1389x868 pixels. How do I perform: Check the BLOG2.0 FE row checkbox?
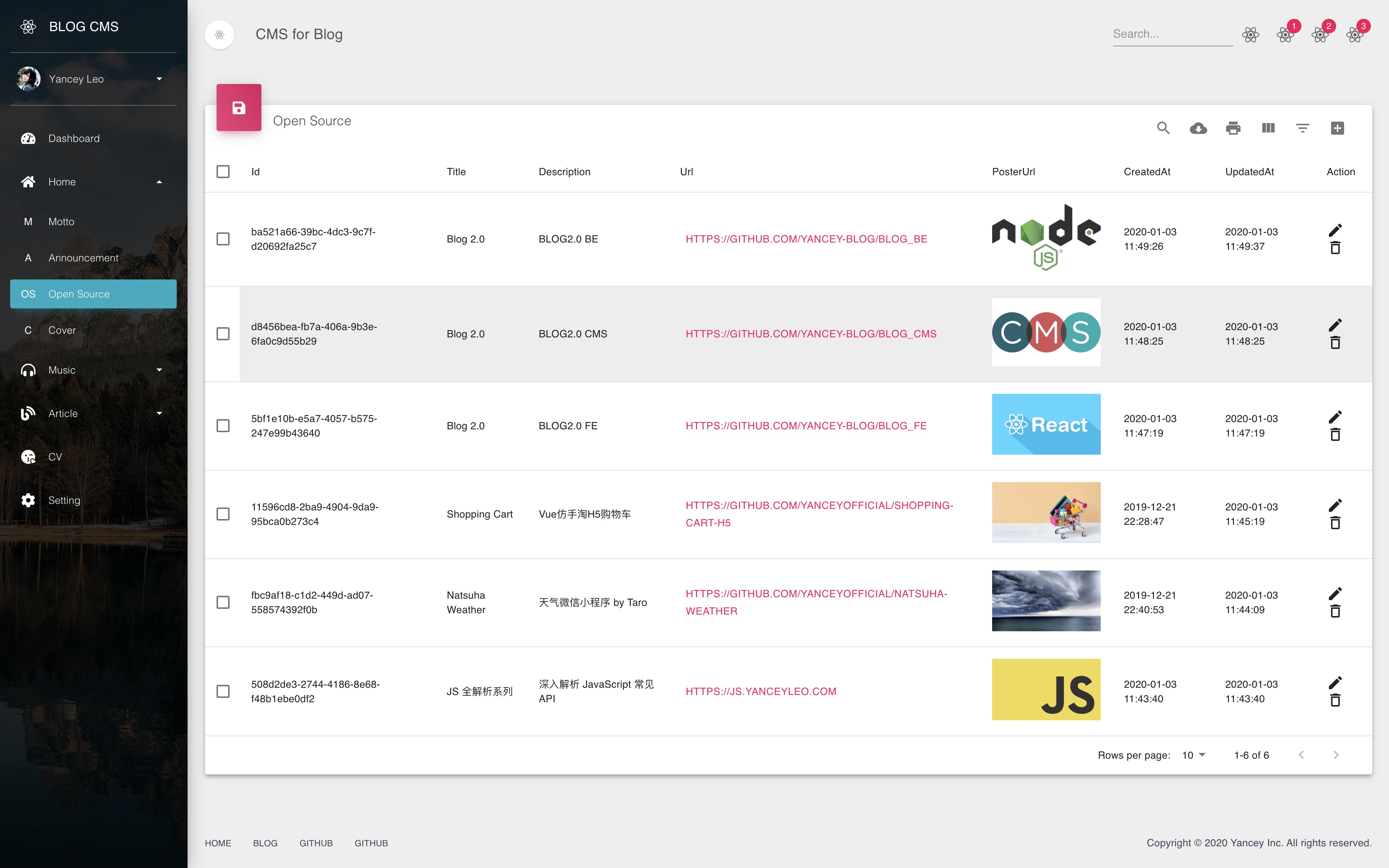(223, 425)
